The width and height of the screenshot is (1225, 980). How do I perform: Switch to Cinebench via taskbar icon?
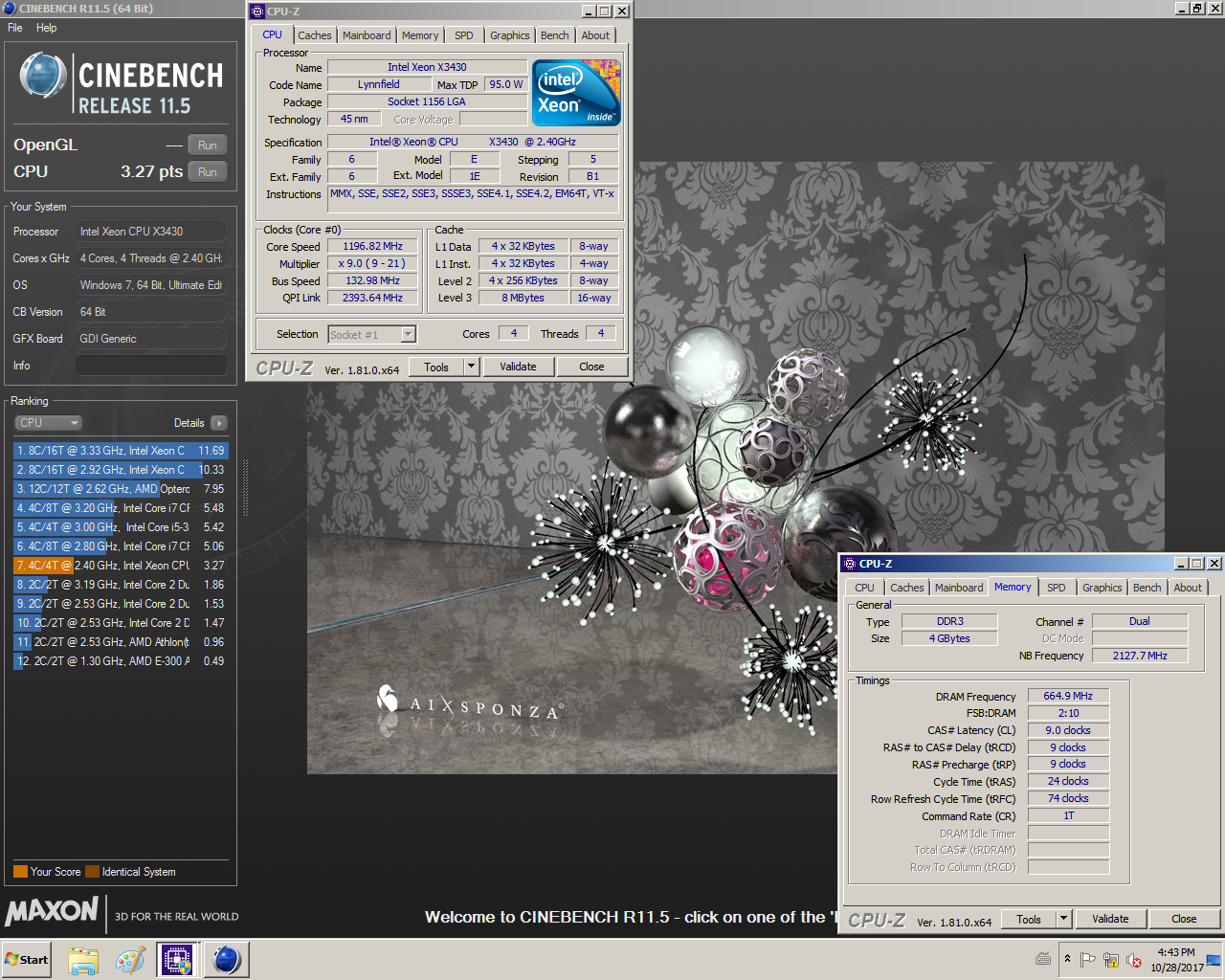coord(227,960)
